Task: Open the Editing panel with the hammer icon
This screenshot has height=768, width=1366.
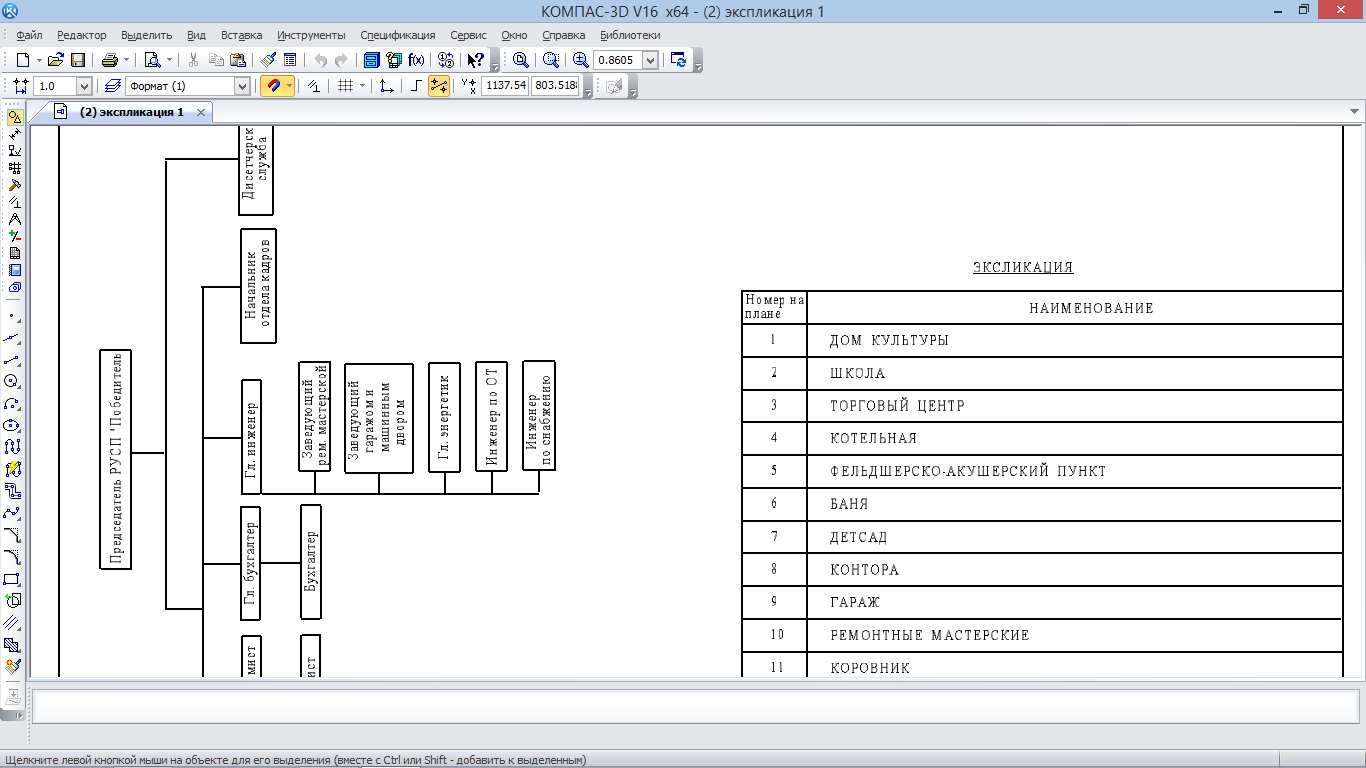Action: tap(14, 185)
